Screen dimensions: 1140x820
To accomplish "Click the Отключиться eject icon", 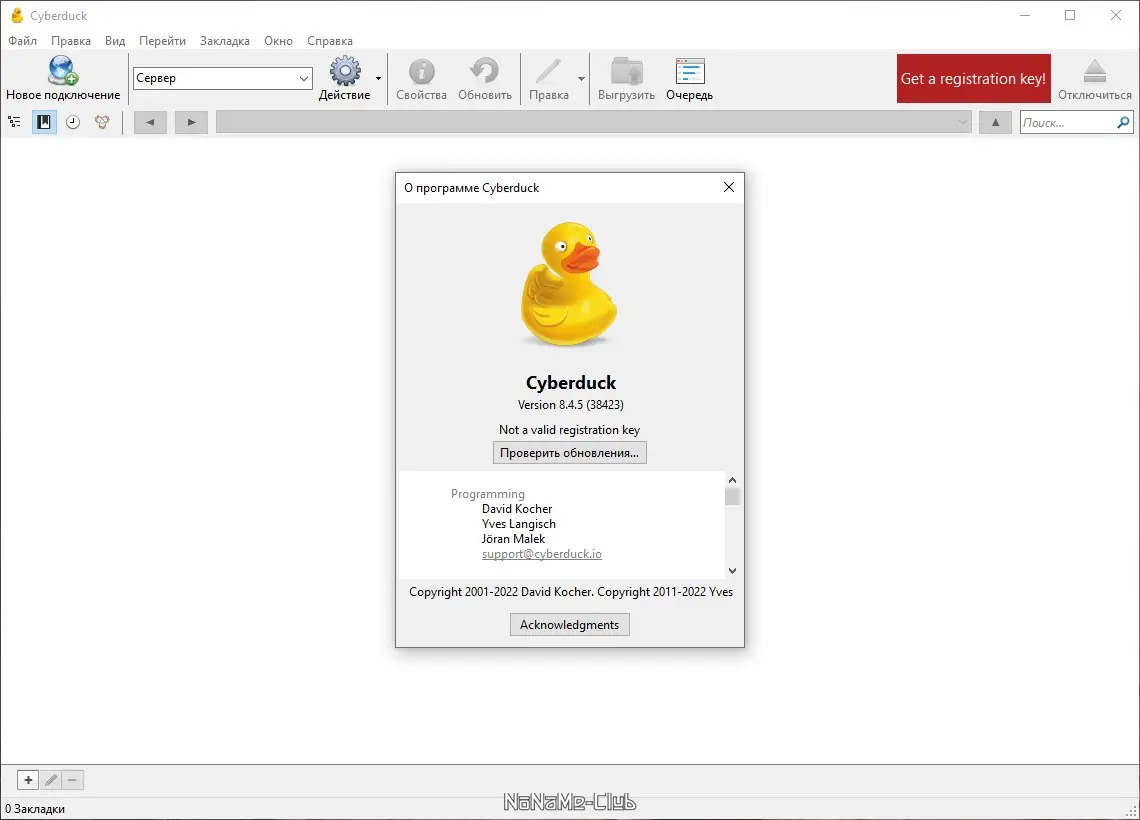I will point(1094,71).
